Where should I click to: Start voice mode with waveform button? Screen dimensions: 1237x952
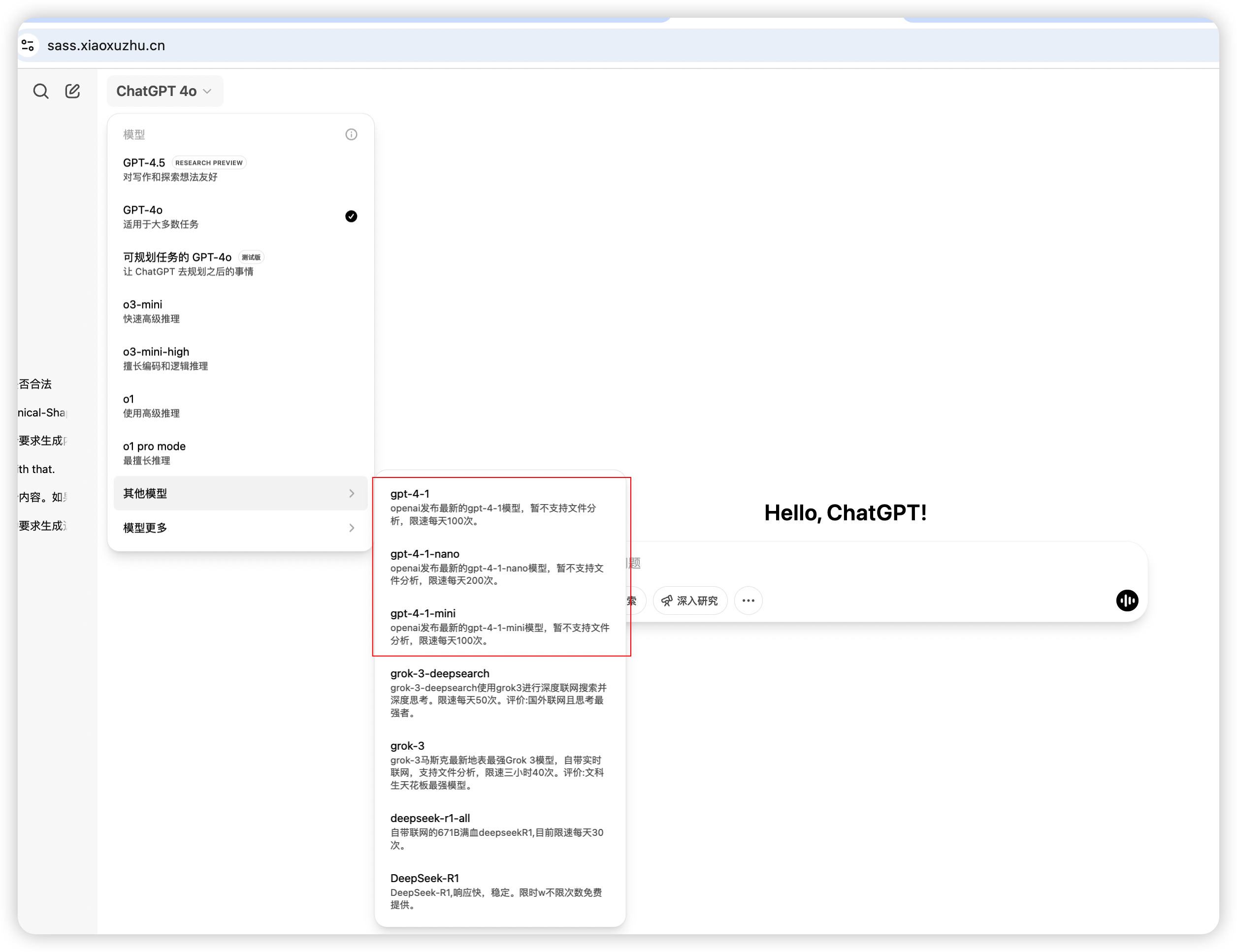click(1127, 601)
